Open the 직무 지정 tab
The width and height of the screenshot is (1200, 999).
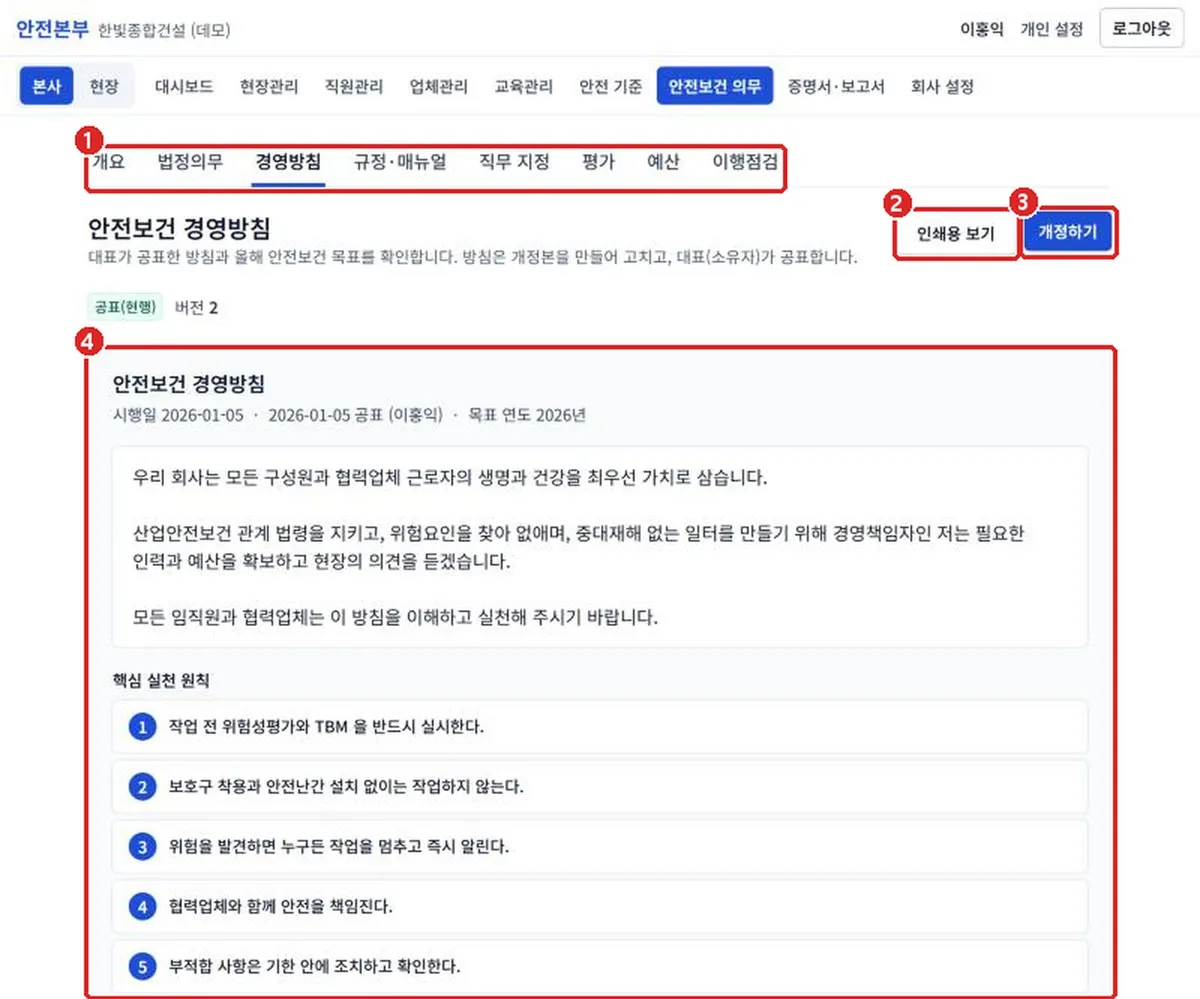pyautogui.click(x=514, y=162)
